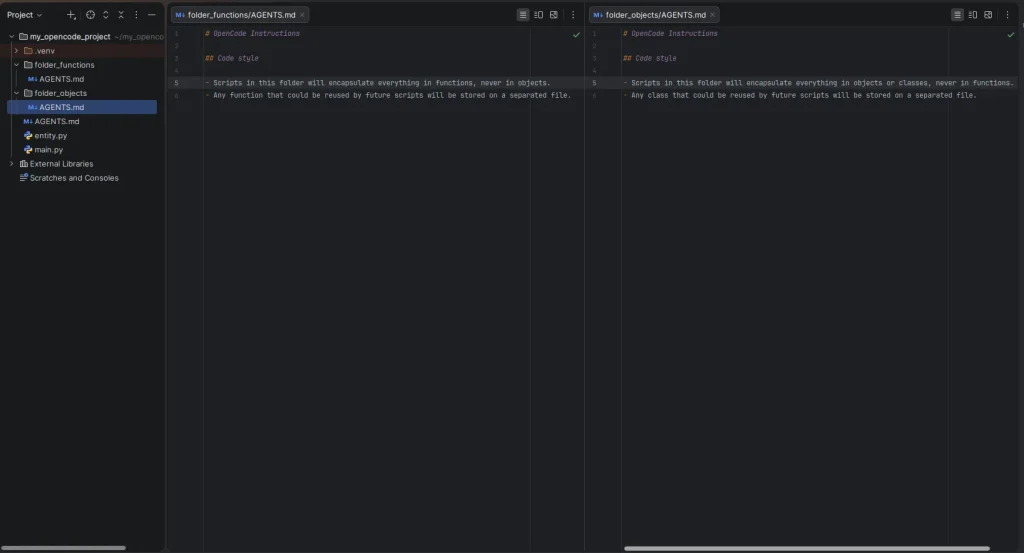Screen dimensions: 1024x553
Task: Activate the folder_objects/AGENTS.md editor tab
Action: tap(654, 14)
